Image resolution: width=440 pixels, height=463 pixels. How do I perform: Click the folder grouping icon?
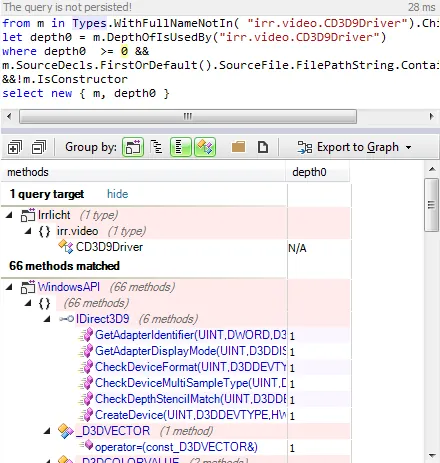pyautogui.click(x=238, y=147)
